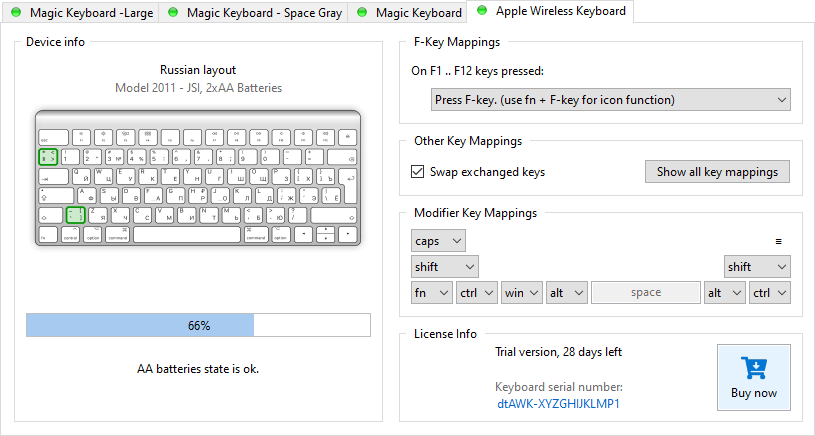This screenshot has width=815, height=436.
Task: Open the right ctrl modifier dropdown
Action: (770, 293)
